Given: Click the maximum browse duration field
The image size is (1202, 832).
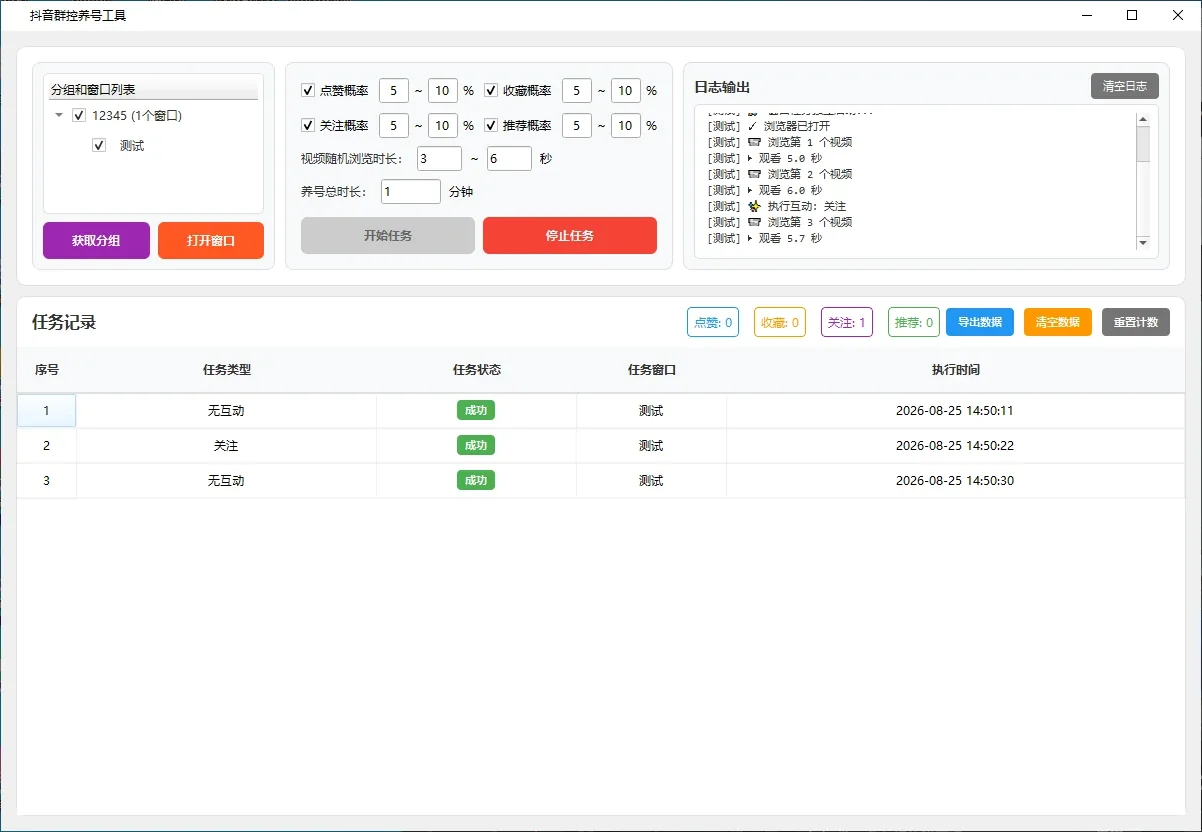Looking at the screenshot, I should pos(509,158).
